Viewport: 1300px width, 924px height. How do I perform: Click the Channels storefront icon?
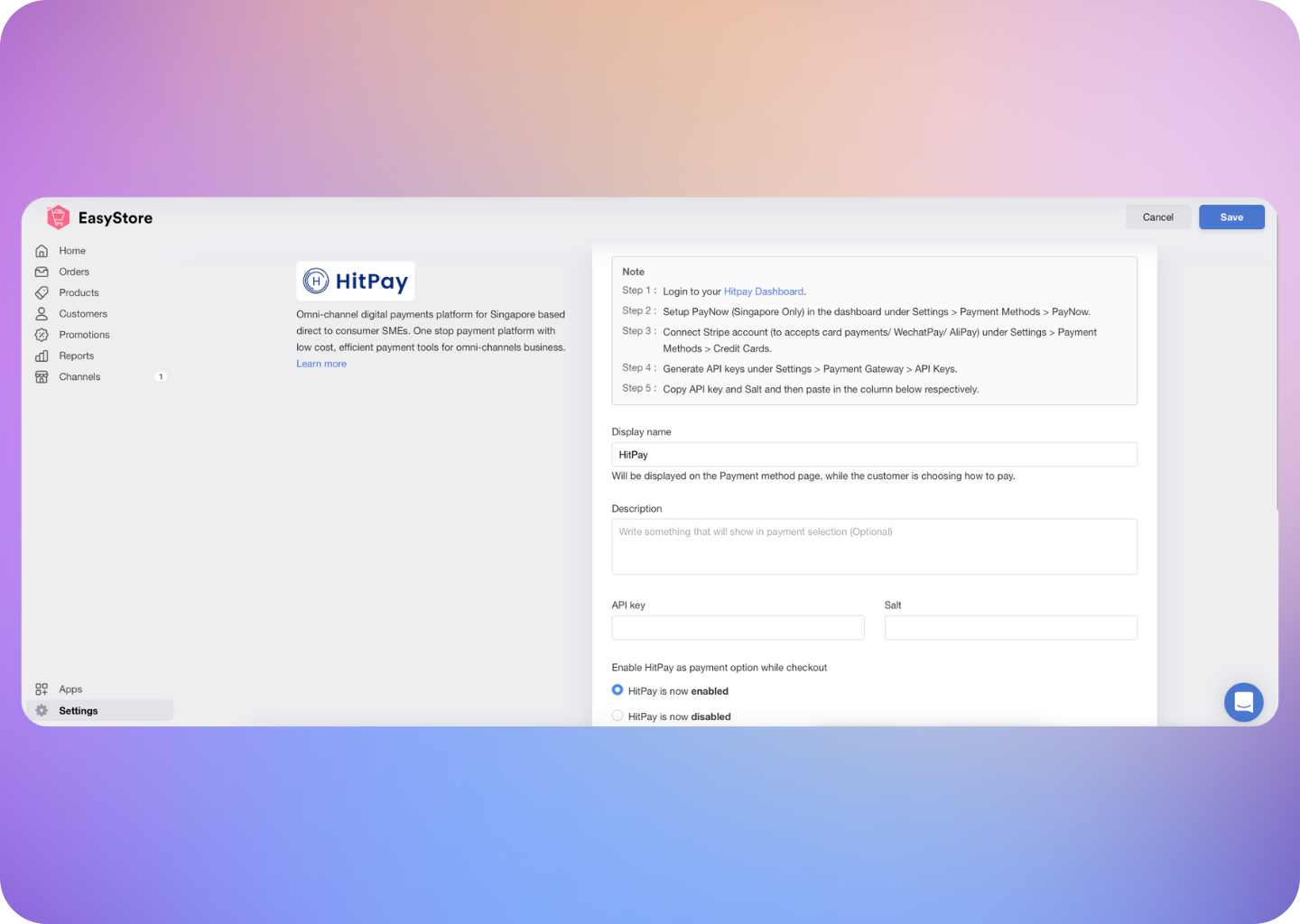pyautogui.click(x=42, y=377)
